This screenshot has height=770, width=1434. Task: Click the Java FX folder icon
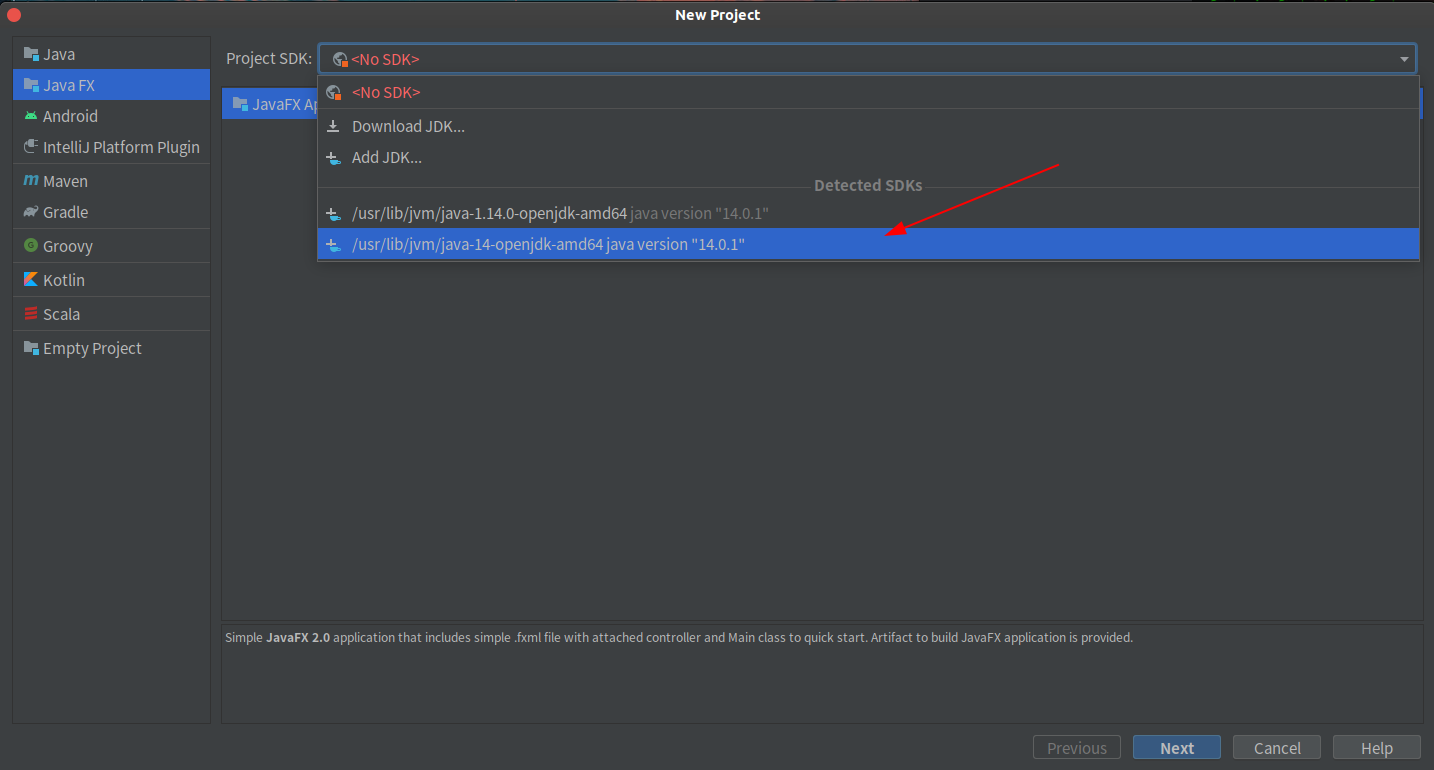click(31, 85)
